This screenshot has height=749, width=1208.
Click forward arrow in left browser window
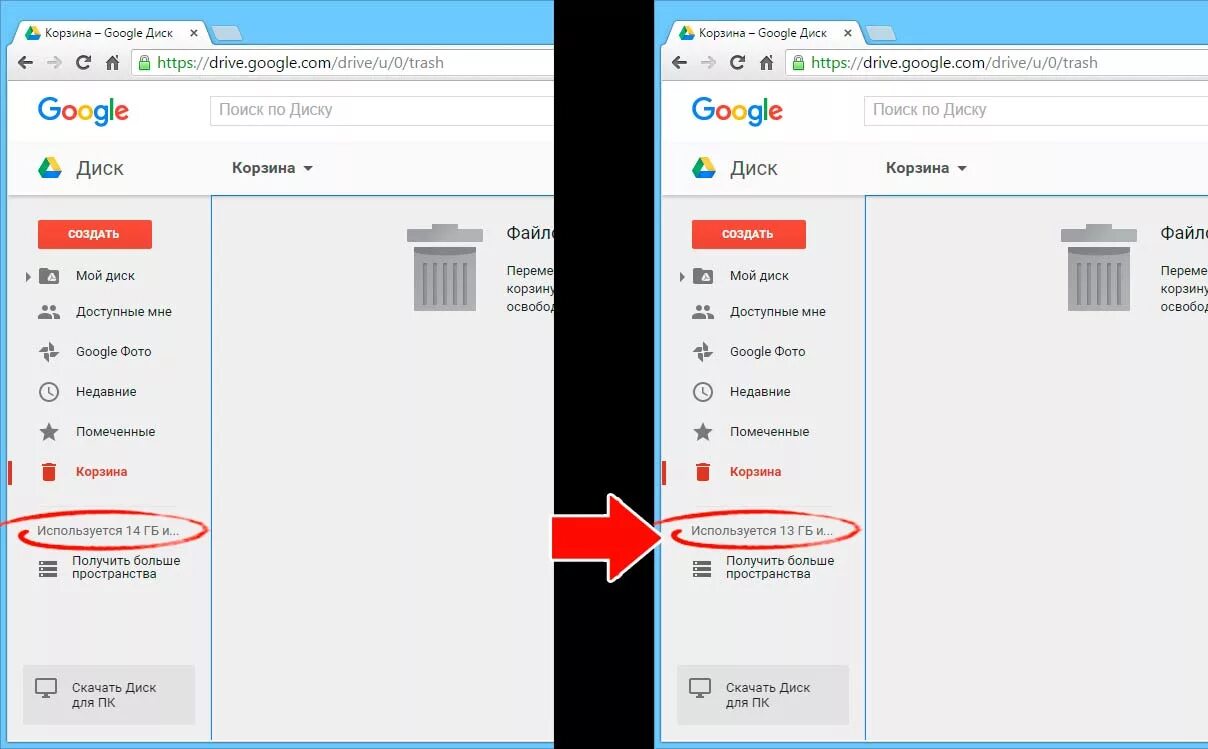tap(55, 62)
